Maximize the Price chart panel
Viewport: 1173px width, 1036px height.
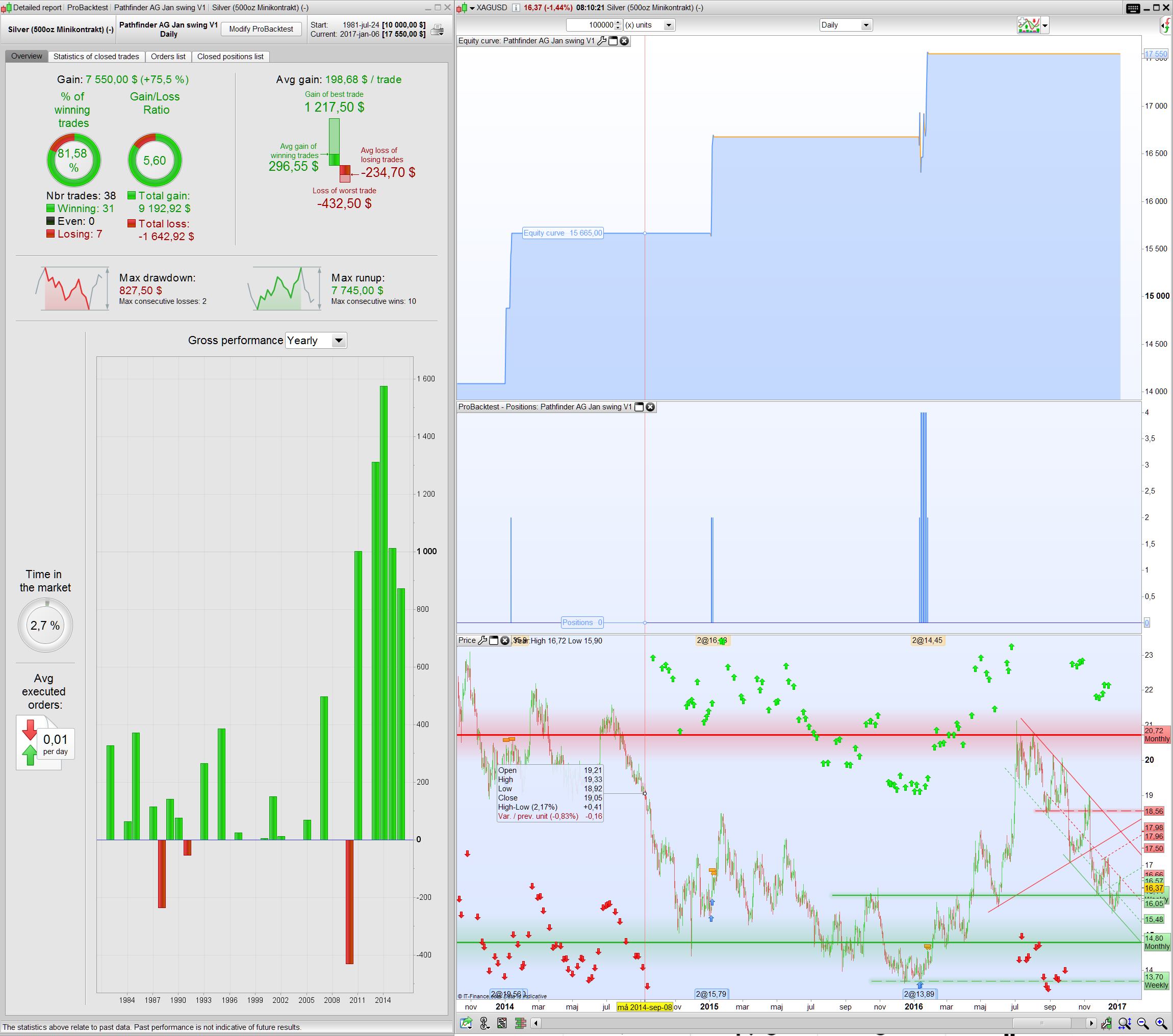pyautogui.click(x=494, y=640)
